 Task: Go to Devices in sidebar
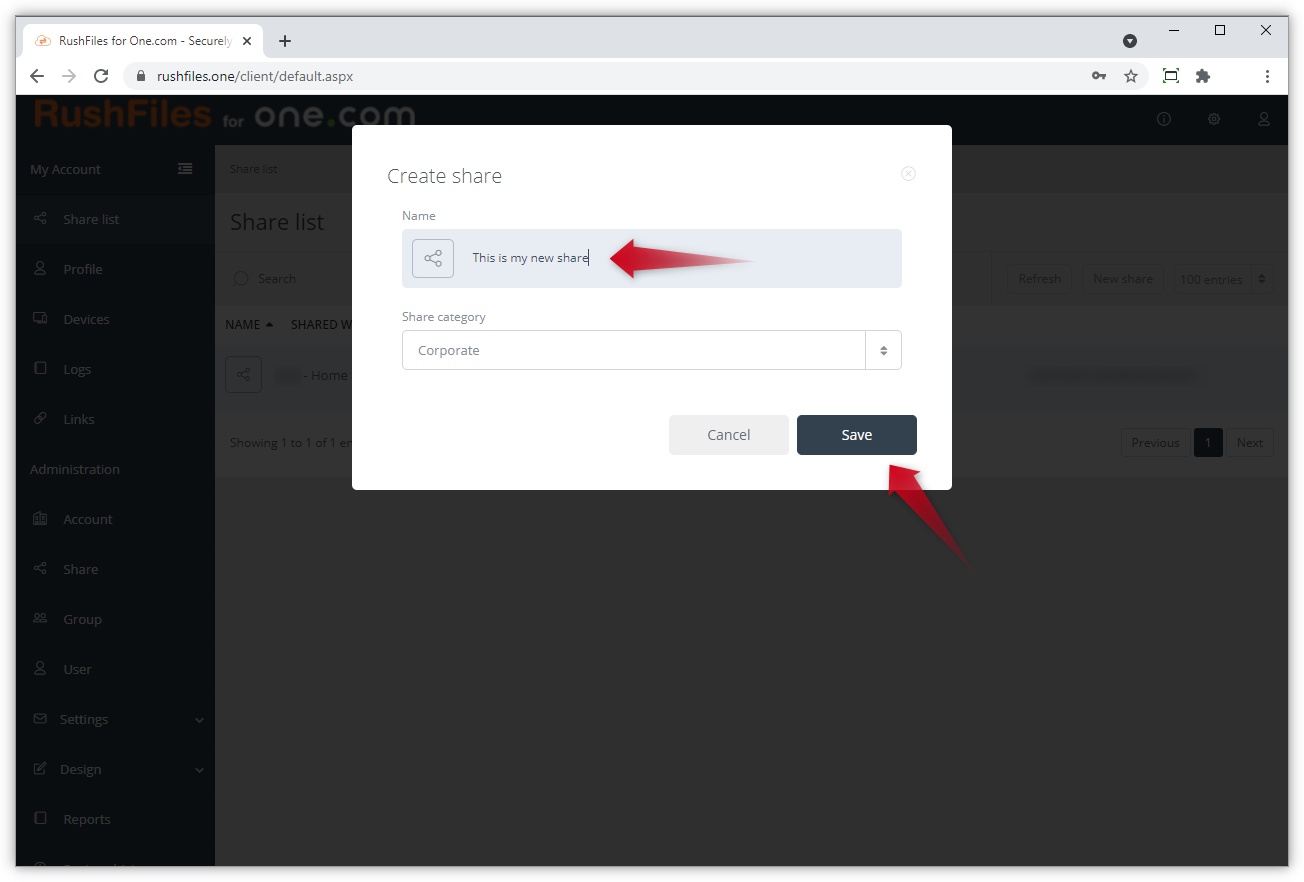pos(86,319)
